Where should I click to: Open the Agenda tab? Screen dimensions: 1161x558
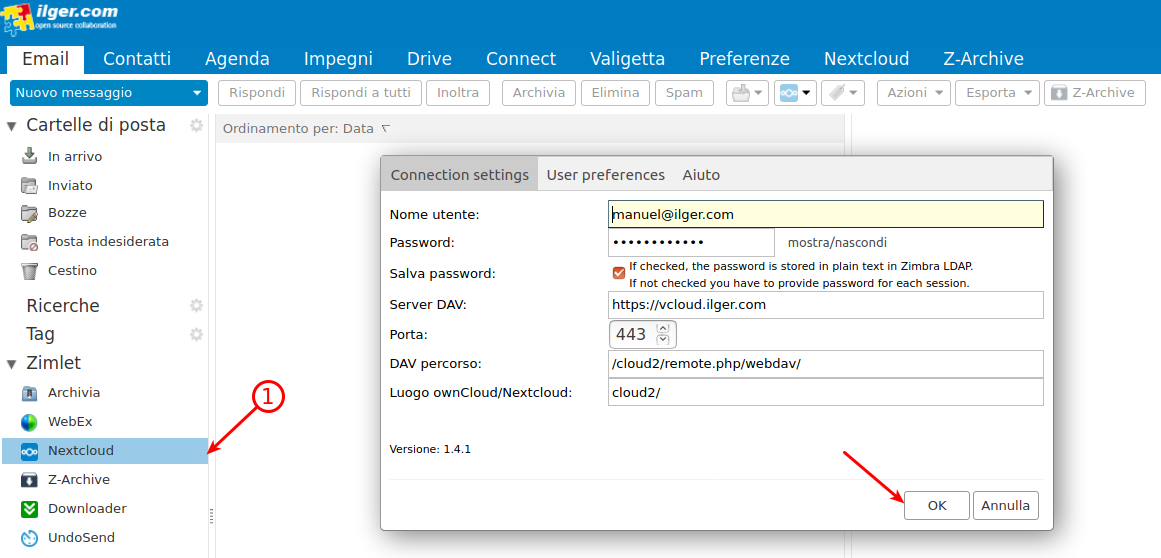pyautogui.click(x=237, y=59)
